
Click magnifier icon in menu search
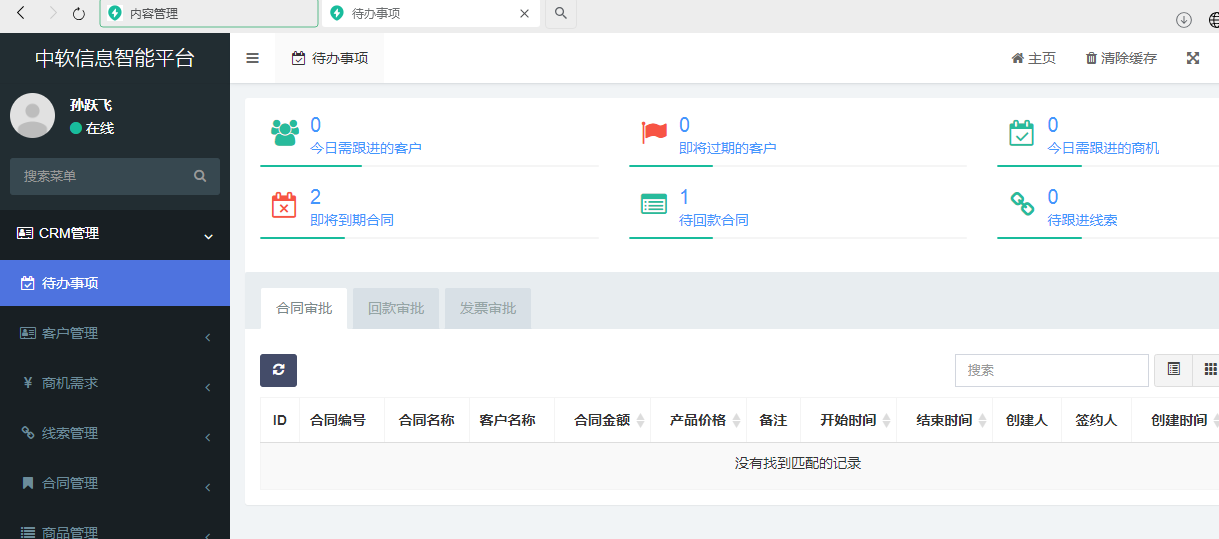(200, 176)
